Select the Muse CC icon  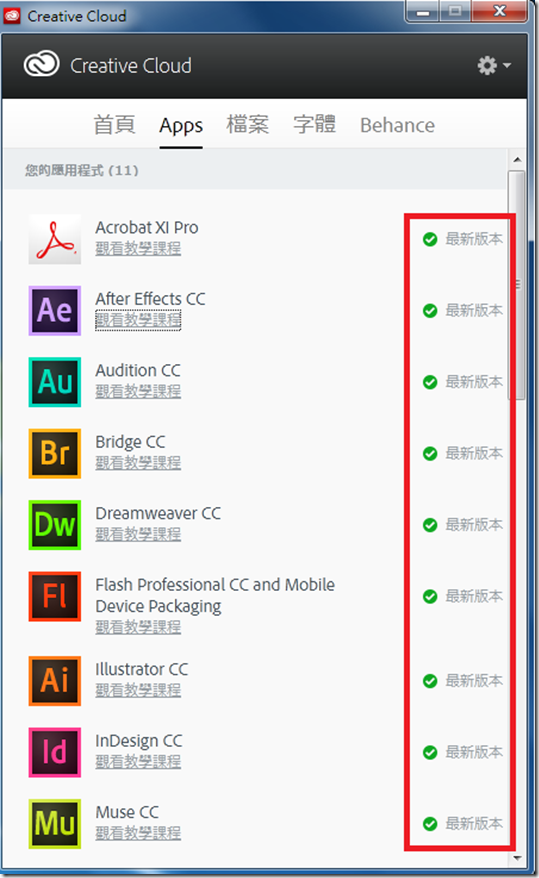tap(55, 824)
